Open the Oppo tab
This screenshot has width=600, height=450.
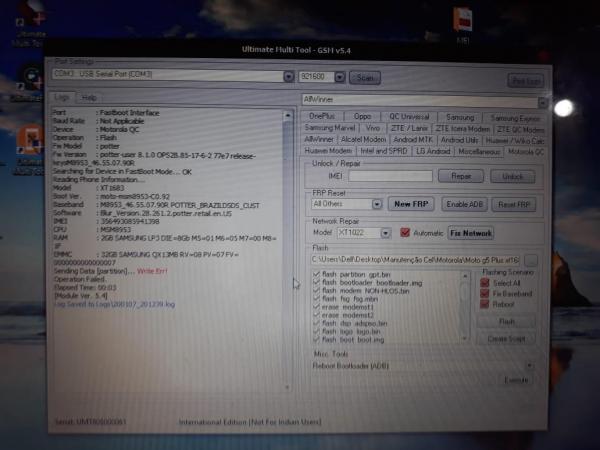click(x=362, y=116)
